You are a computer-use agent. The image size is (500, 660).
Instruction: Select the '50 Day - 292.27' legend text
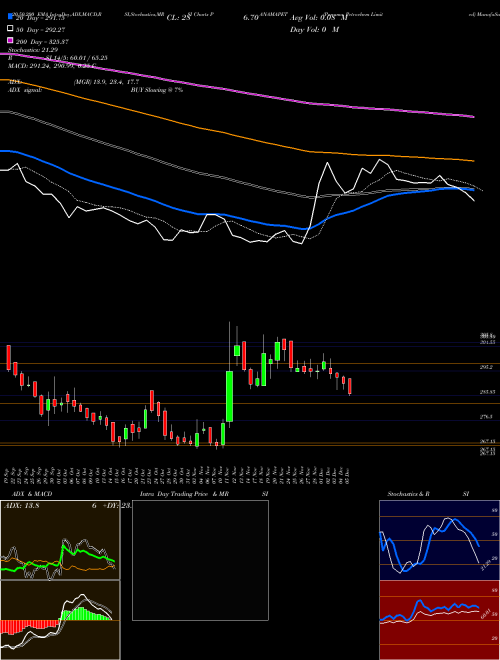tap(40, 29)
